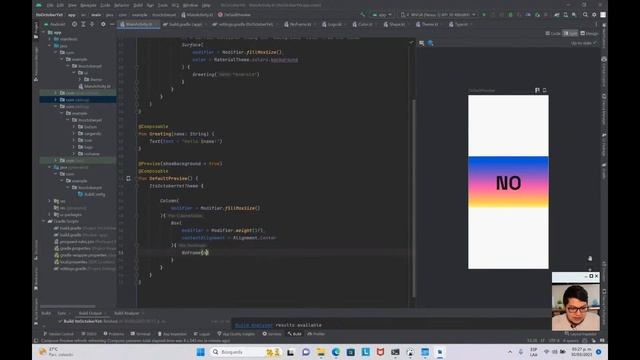Screen dimensions: 640x360
Task: Open the Edit menu
Action: click(x=60, y=5)
